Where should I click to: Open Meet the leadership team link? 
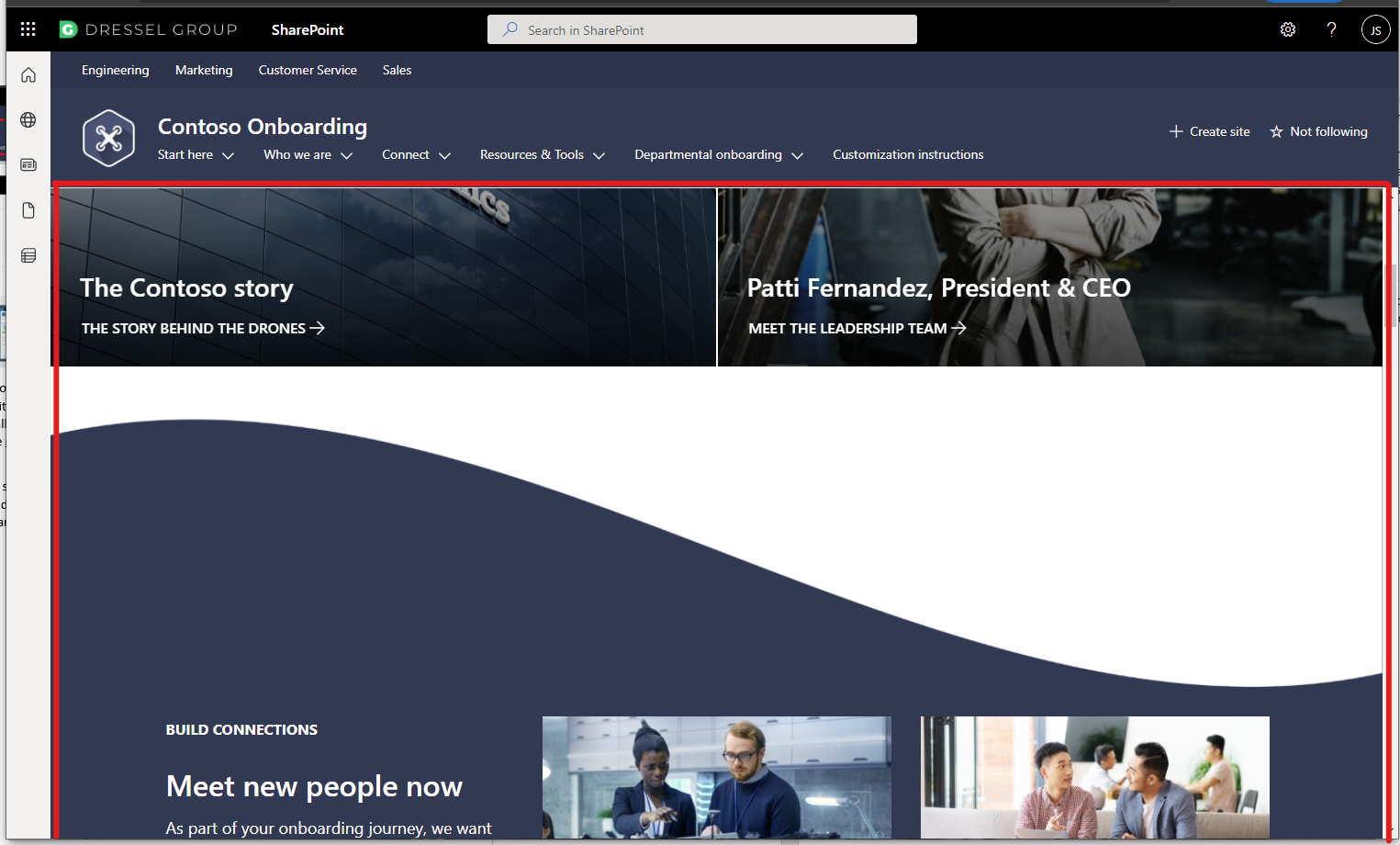857,328
